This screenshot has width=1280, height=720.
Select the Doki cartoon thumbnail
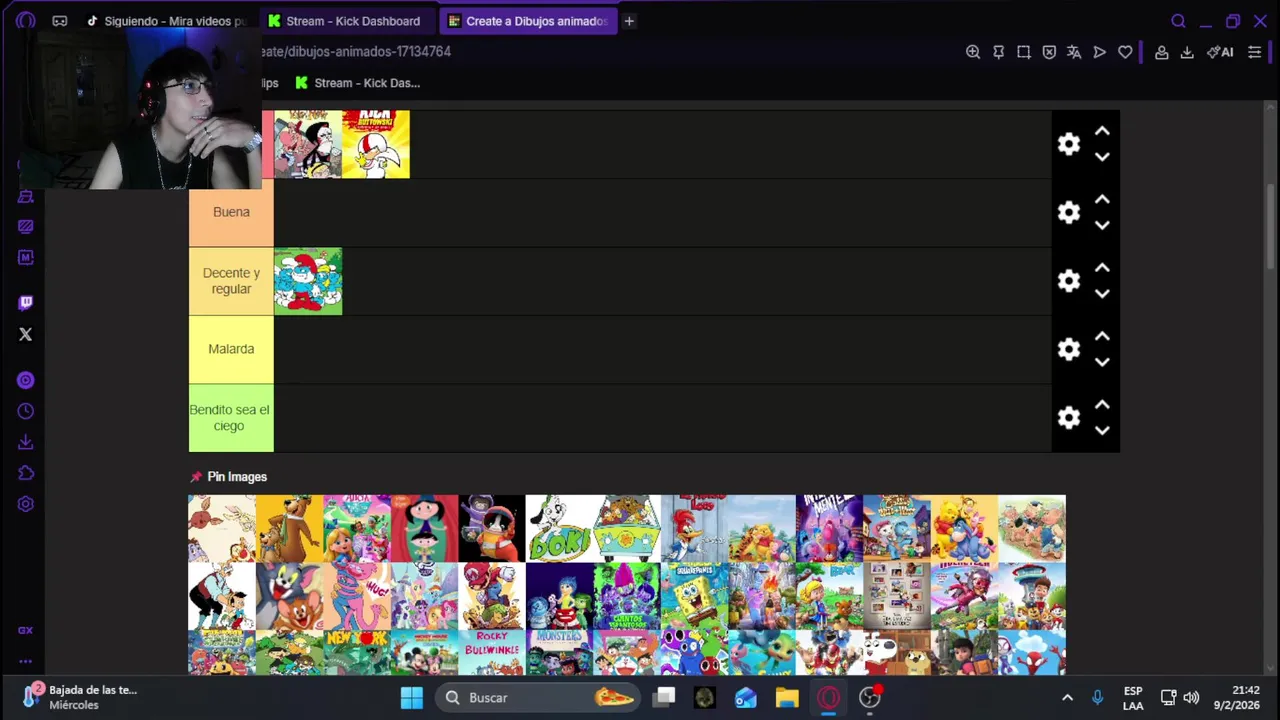(x=559, y=529)
